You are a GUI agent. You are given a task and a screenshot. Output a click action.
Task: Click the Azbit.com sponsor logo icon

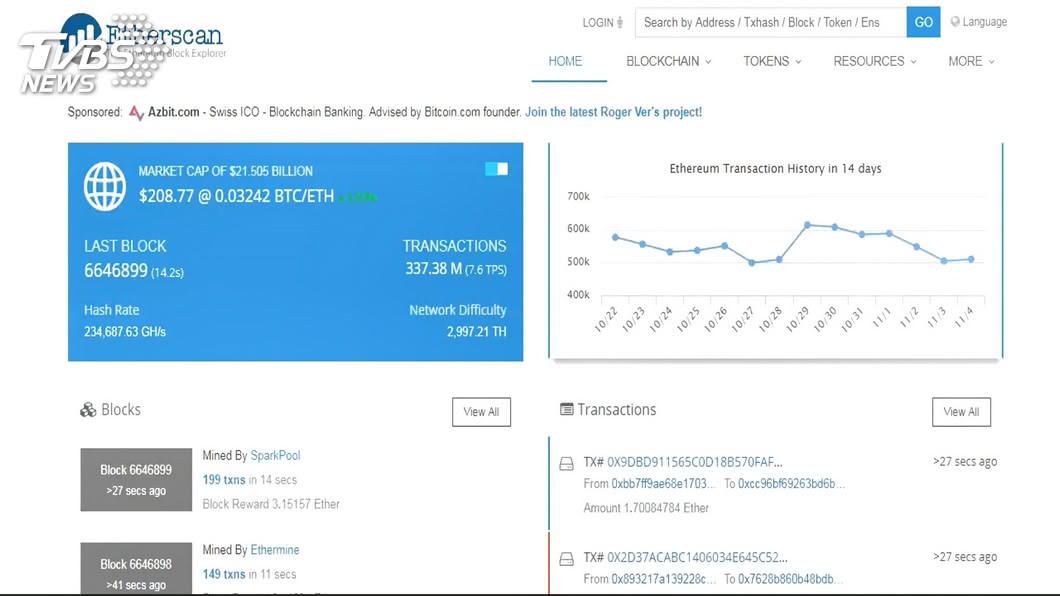pos(137,113)
